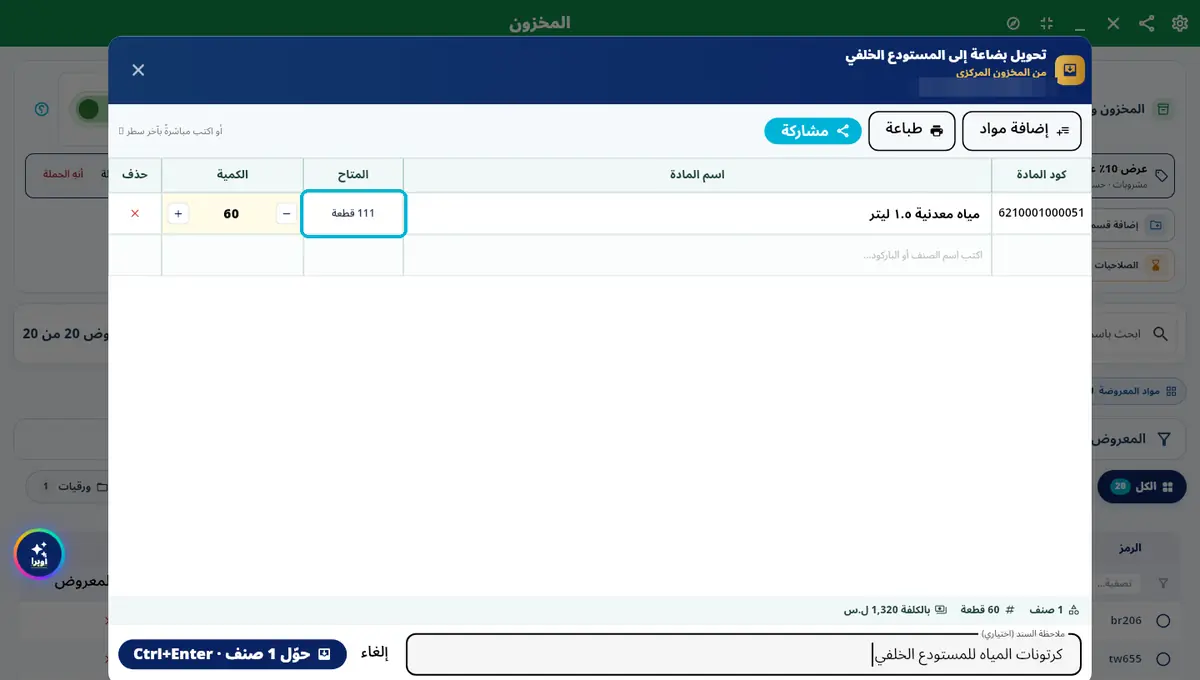The width and height of the screenshot is (1200, 680).
Task: Click the اسم المادة column header
Action: (x=697, y=175)
